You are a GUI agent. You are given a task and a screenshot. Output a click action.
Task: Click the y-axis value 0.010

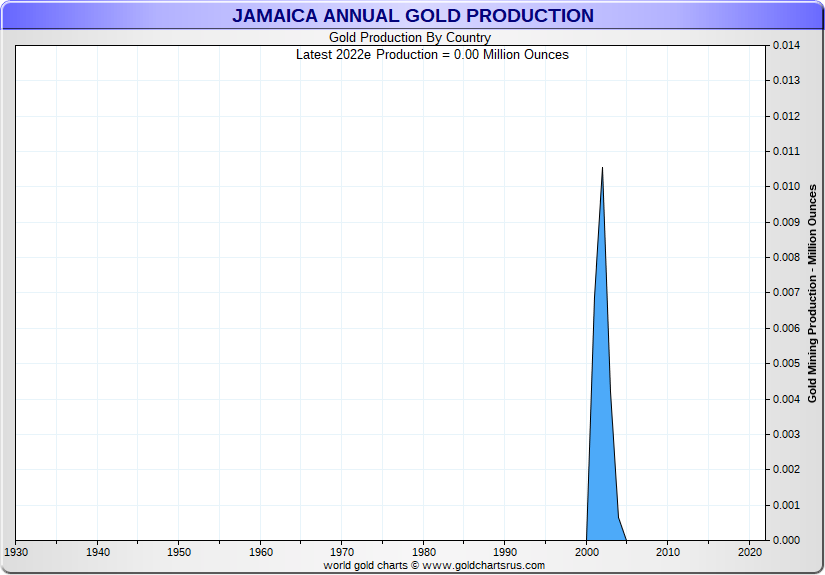786,186
